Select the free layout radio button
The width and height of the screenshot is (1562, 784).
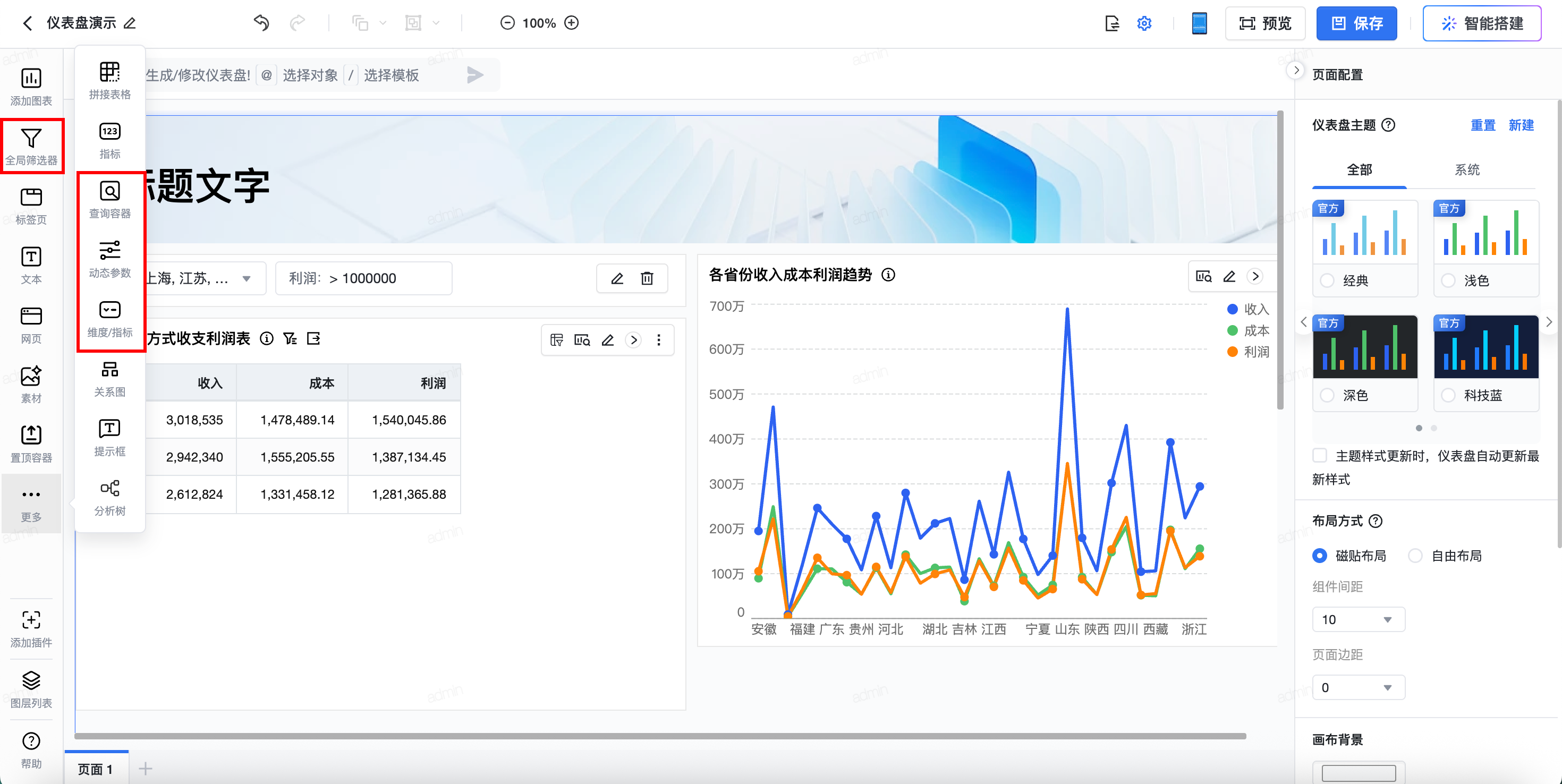point(1415,556)
